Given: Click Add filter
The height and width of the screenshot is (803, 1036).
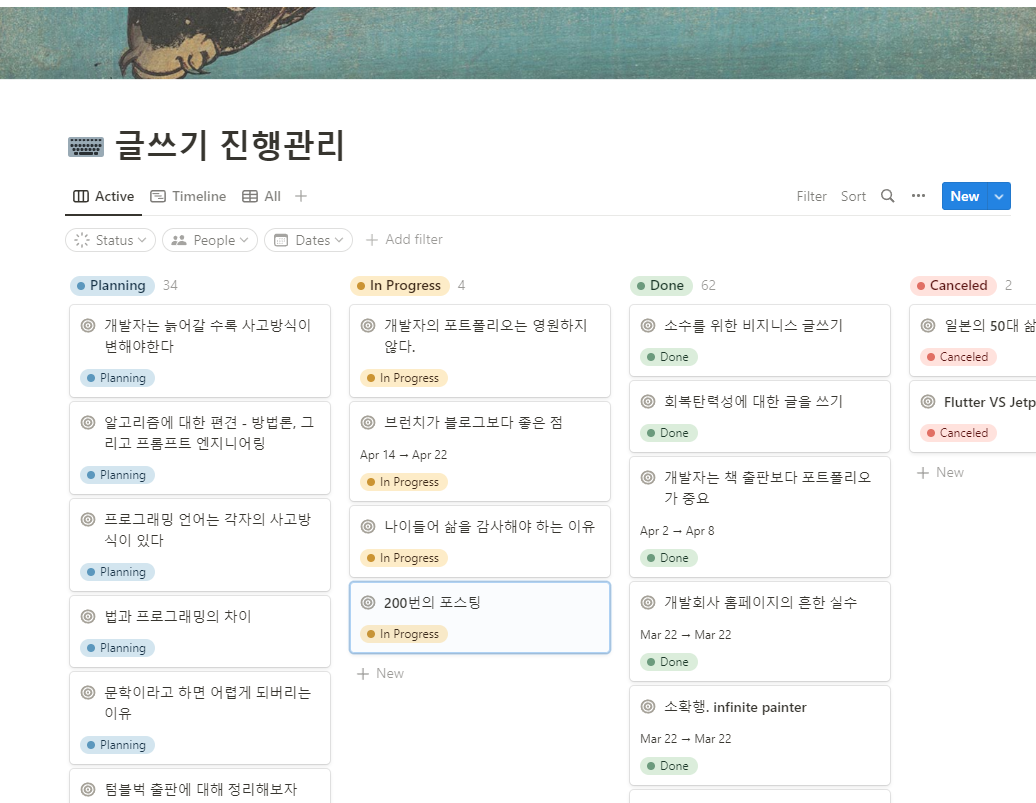Looking at the screenshot, I should coord(404,239).
